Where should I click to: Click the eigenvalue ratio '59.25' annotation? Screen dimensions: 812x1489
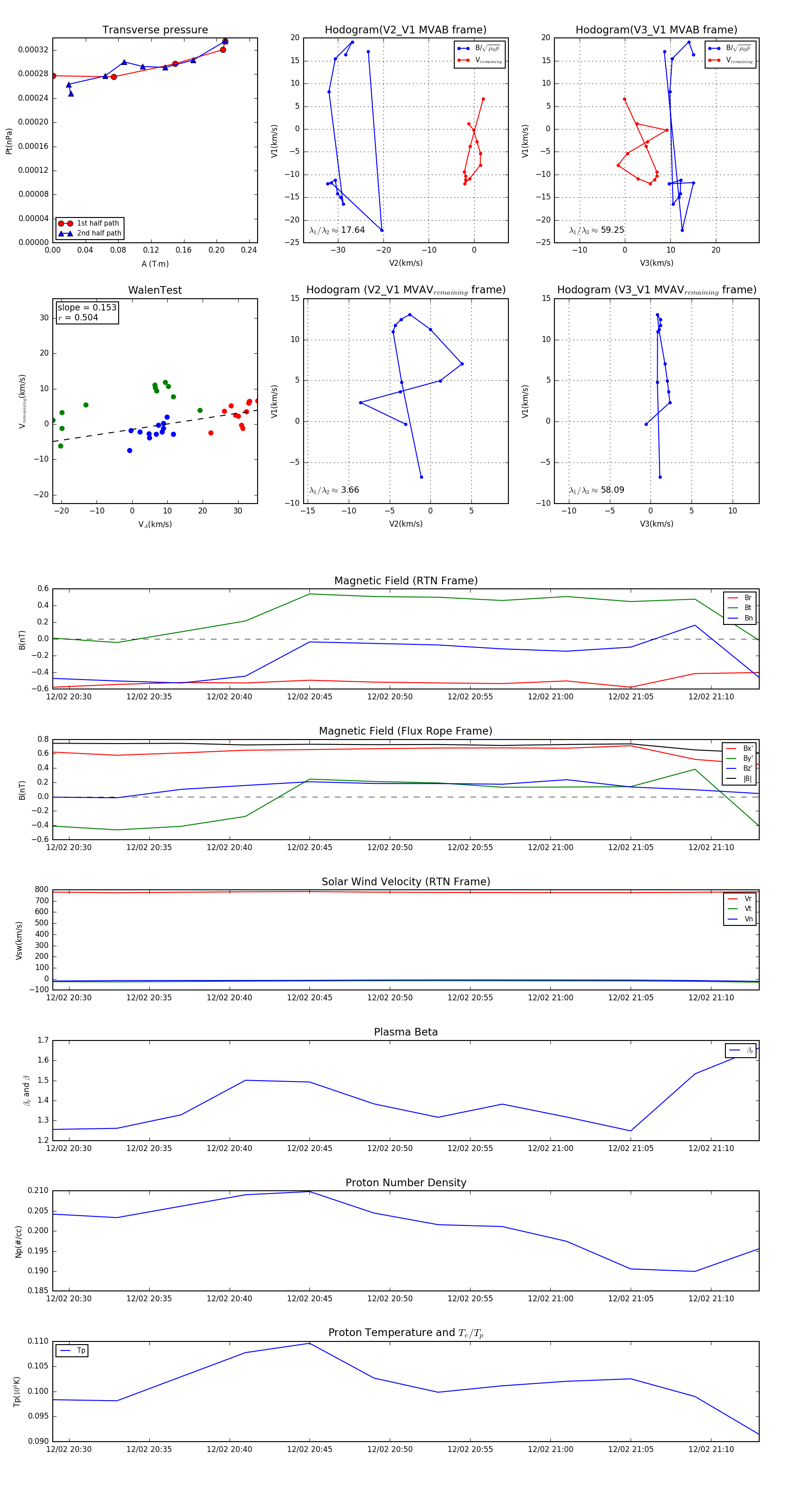[596, 230]
